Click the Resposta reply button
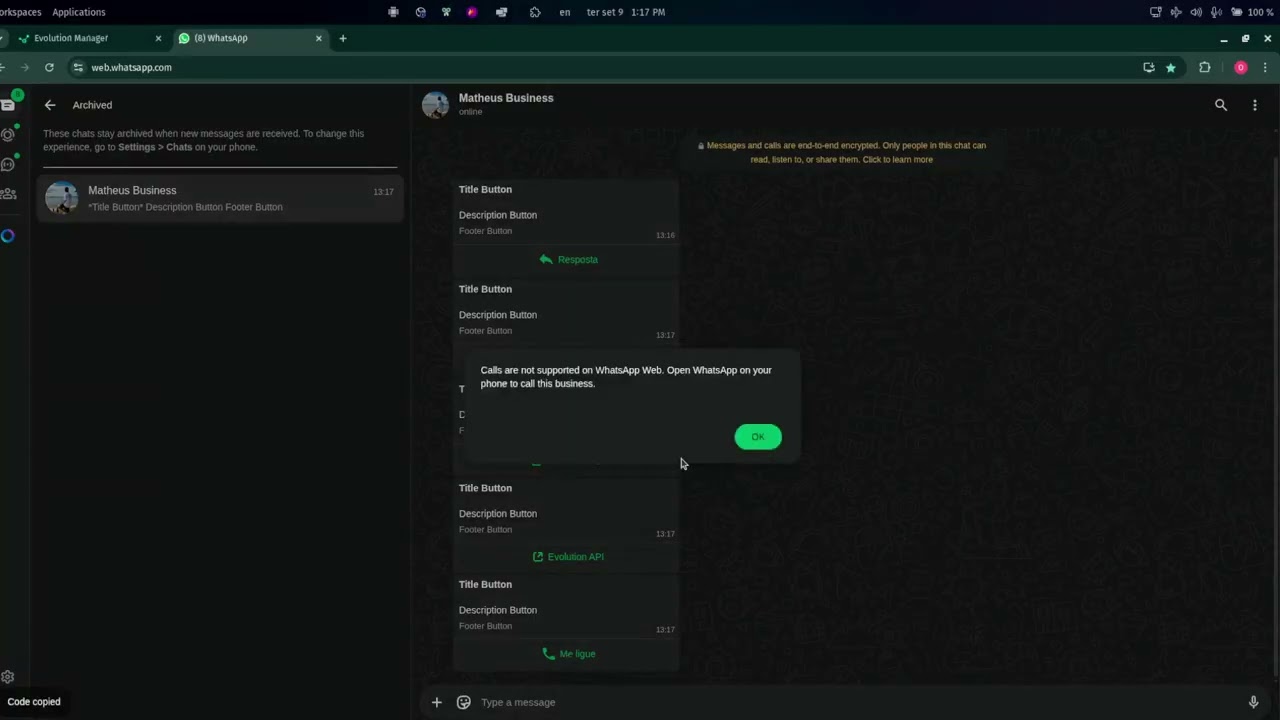Viewport: 1280px width, 720px height. point(568,259)
